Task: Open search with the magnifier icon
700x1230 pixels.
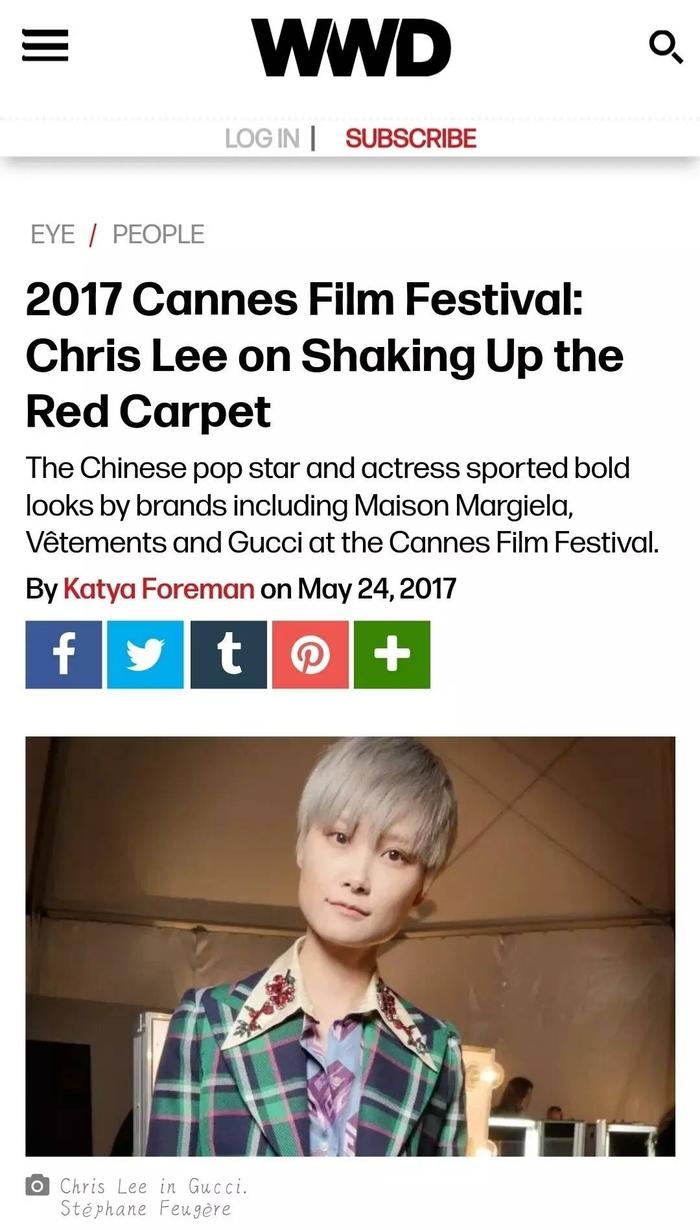Action: (x=665, y=46)
